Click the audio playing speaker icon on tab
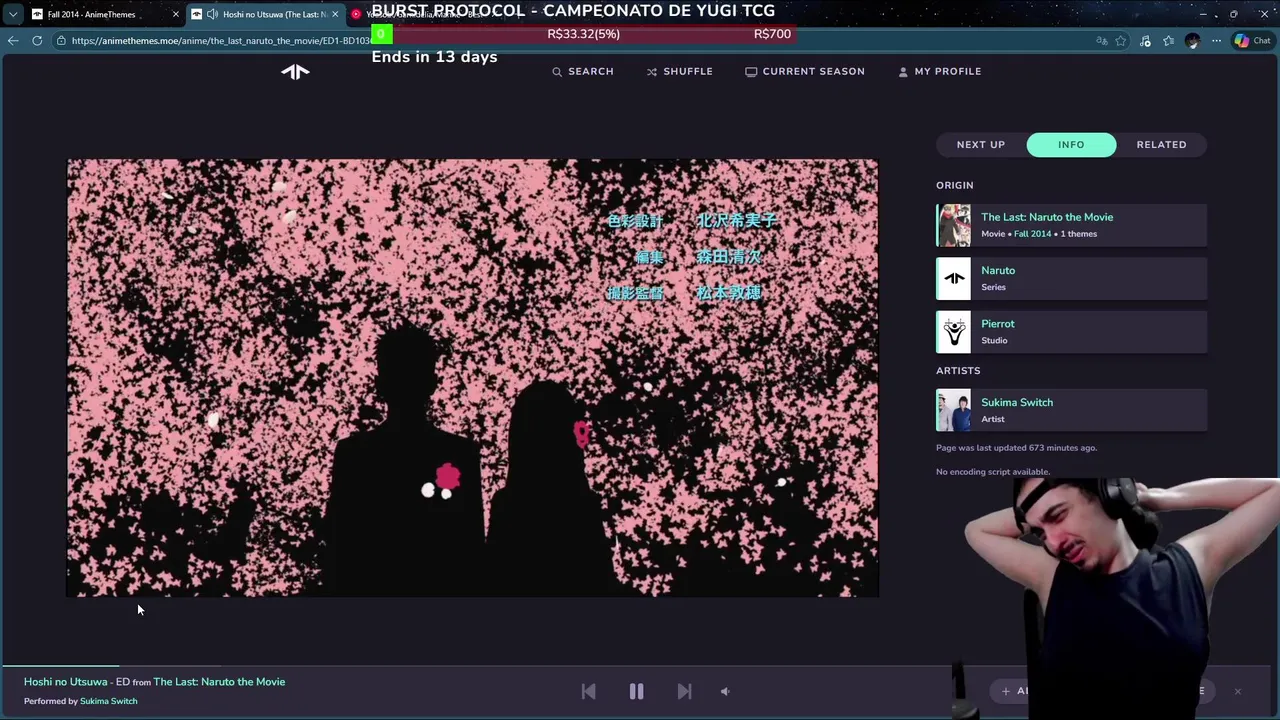This screenshot has height=720, width=1280. click(212, 14)
